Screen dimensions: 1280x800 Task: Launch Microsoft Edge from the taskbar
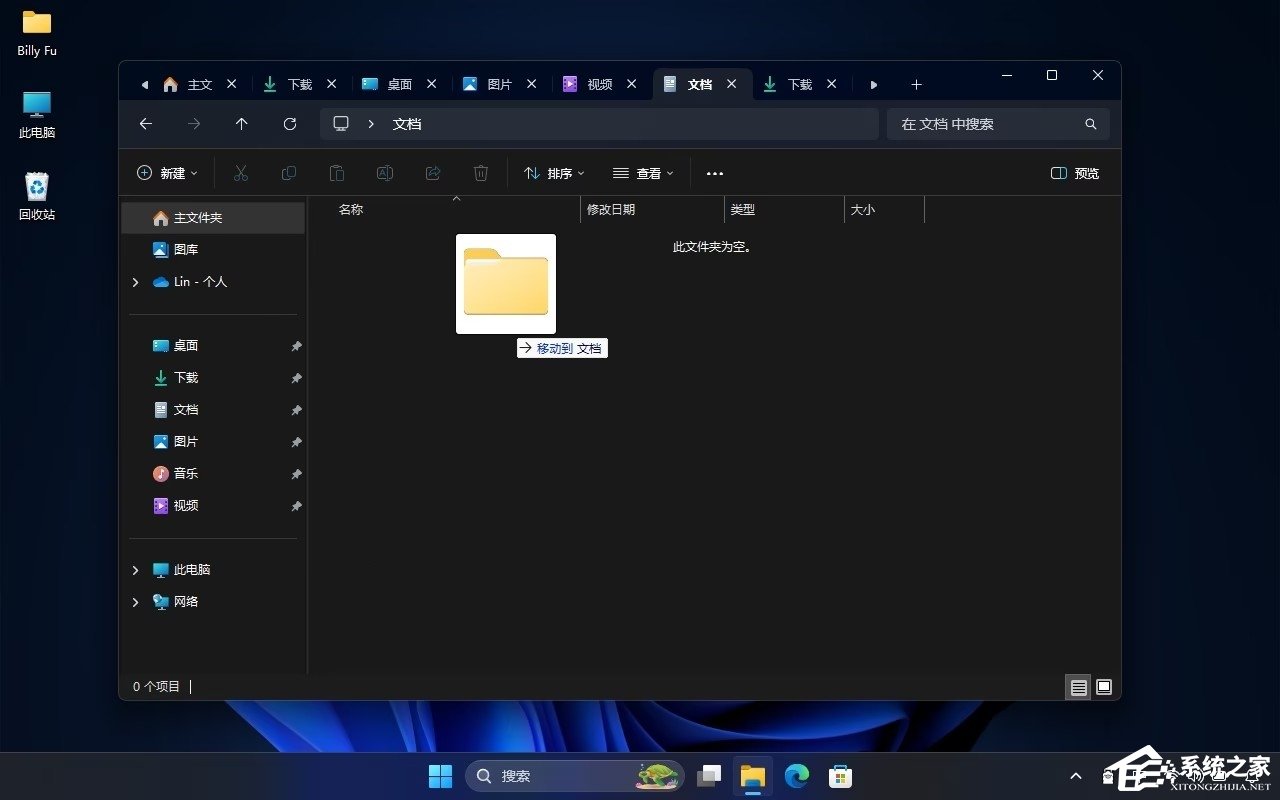click(x=796, y=775)
